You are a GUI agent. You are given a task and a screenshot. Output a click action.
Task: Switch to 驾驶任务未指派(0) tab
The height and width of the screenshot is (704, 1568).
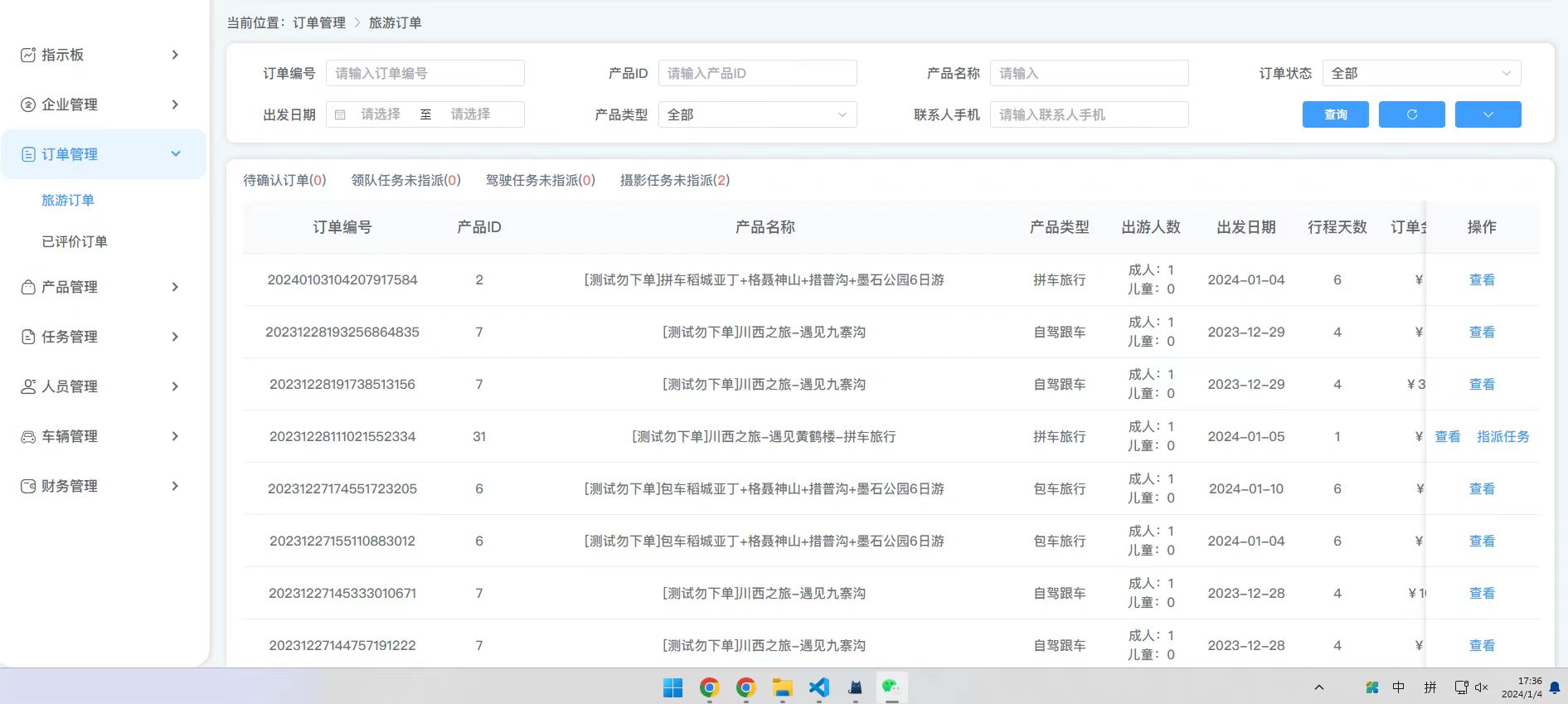(540, 180)
